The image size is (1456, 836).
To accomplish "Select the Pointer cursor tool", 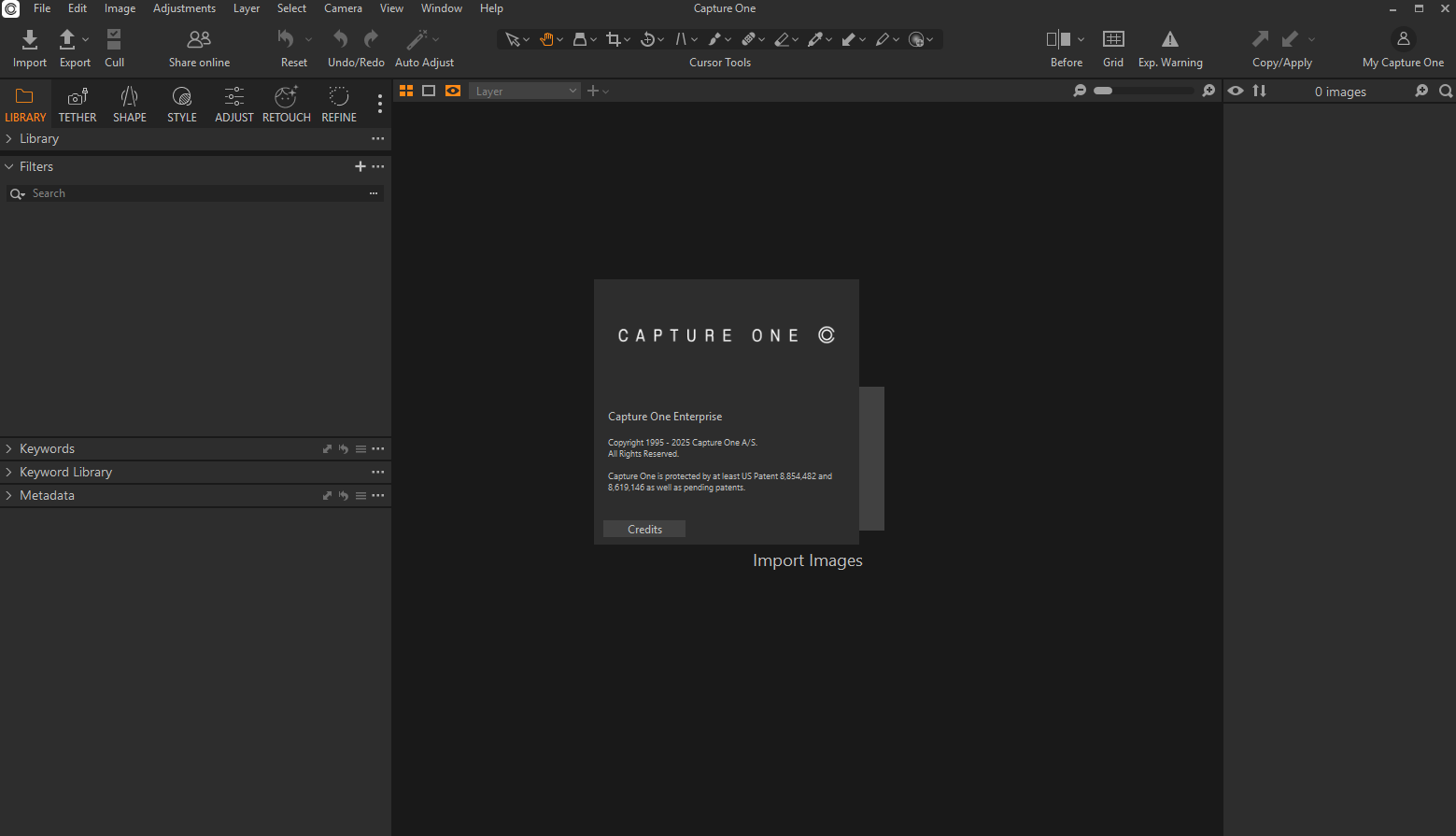I will [x=512, y=39].
